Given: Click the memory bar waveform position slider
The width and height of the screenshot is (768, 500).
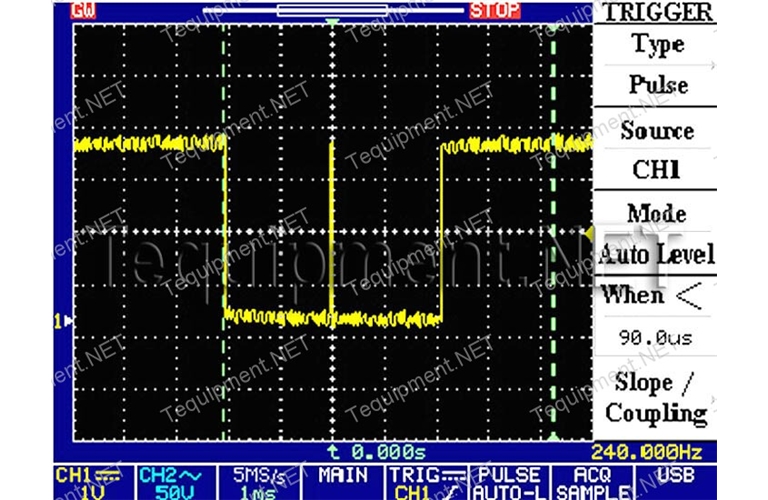Looking at the screenshot, I should 331,11.
